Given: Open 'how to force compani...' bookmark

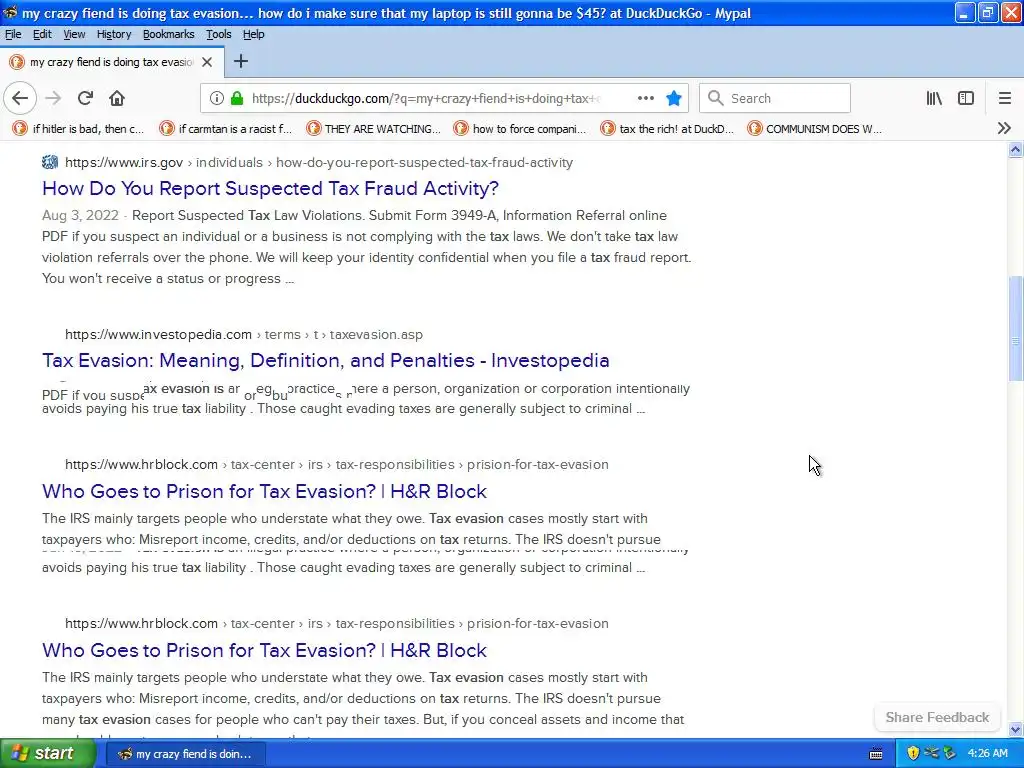Looking at the screenshot, I should pos(520,129).
